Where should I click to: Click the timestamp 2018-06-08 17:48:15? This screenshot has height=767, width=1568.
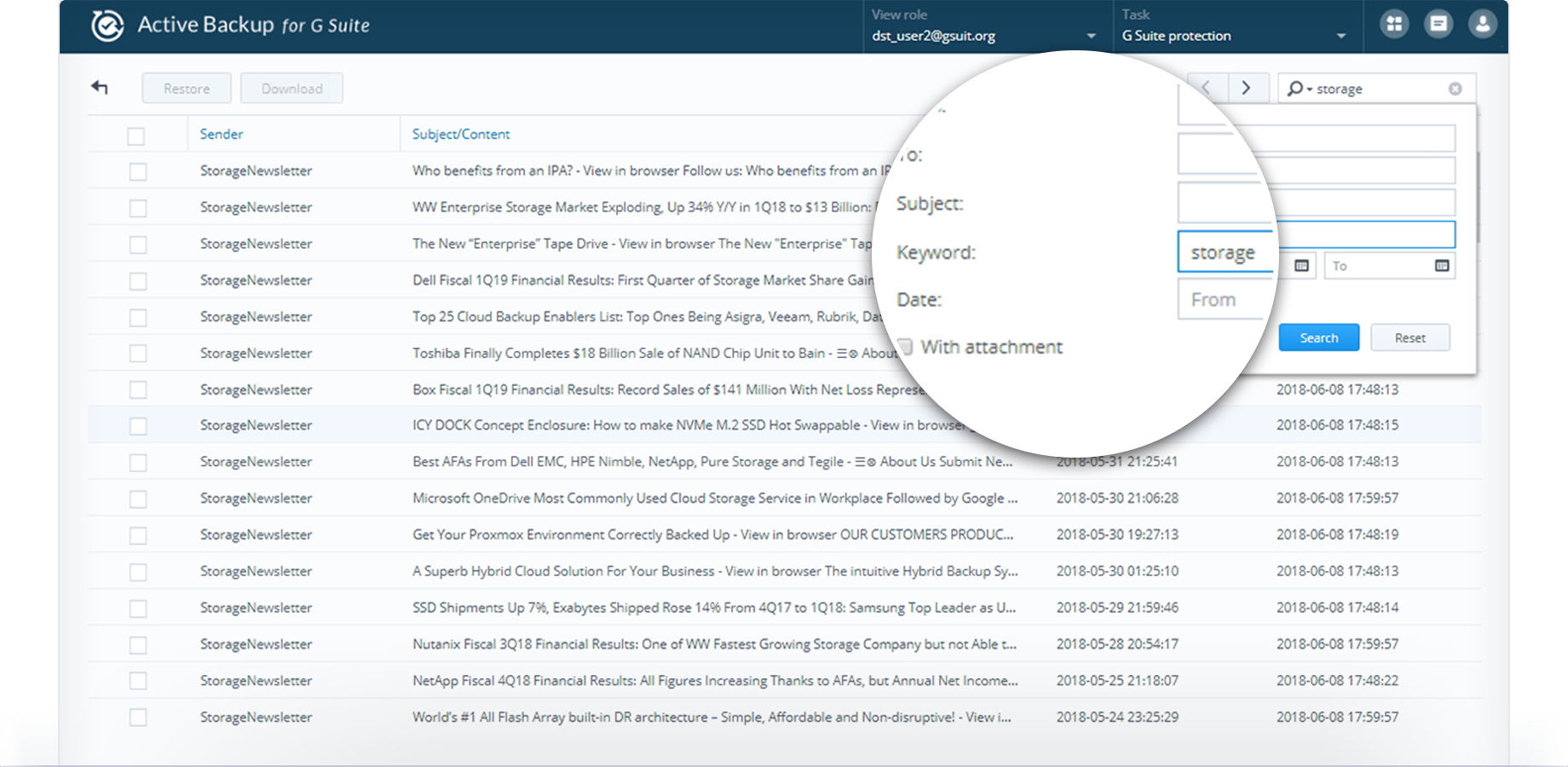click(x=1337, y=424)
